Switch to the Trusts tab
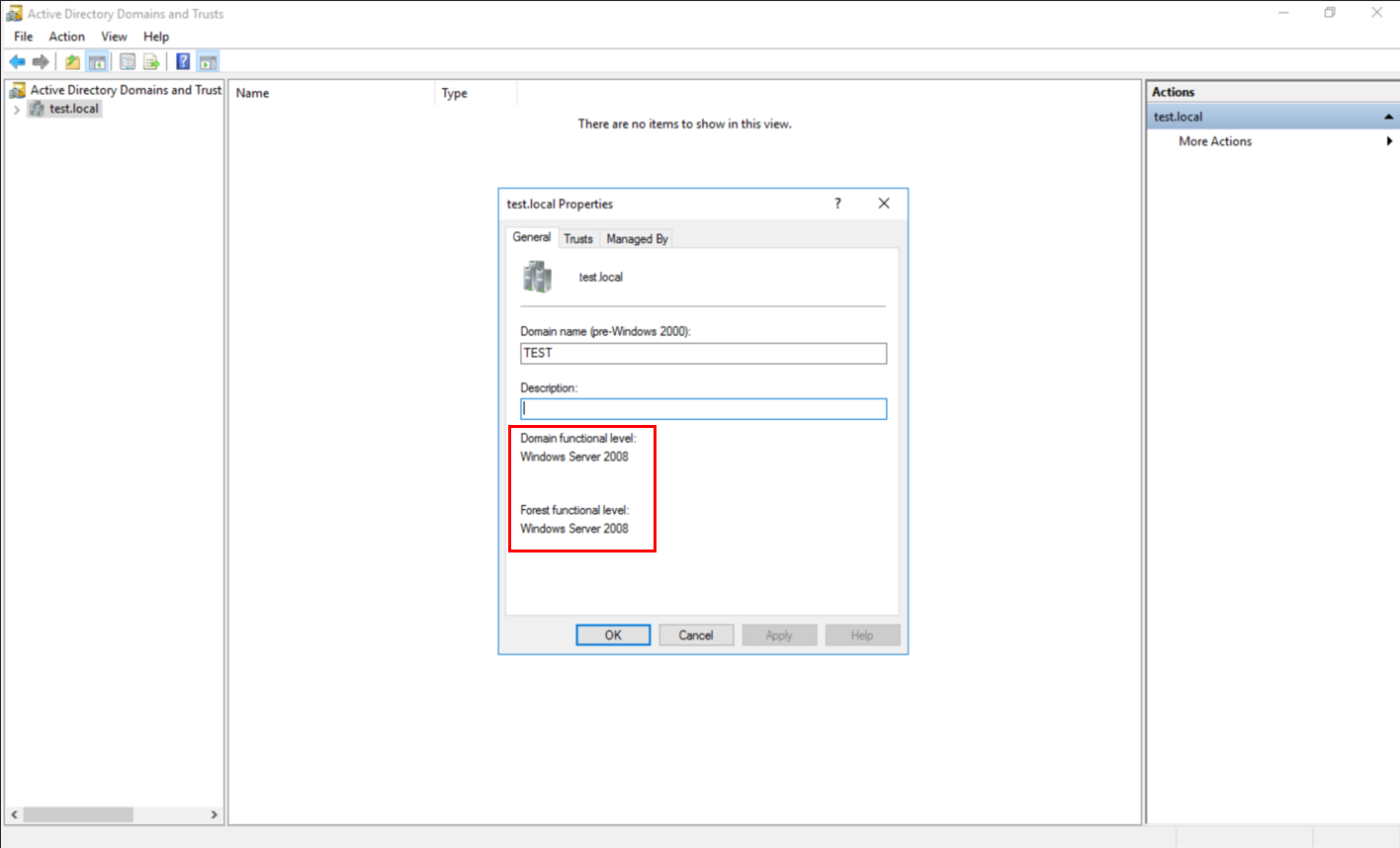 tap(578, 239)
